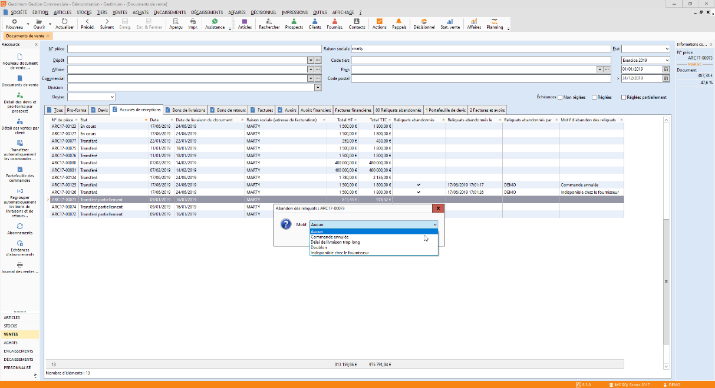Choose Indisponible chez le fournisseur option
Screen dimensions: 715x388
[374, 253]
